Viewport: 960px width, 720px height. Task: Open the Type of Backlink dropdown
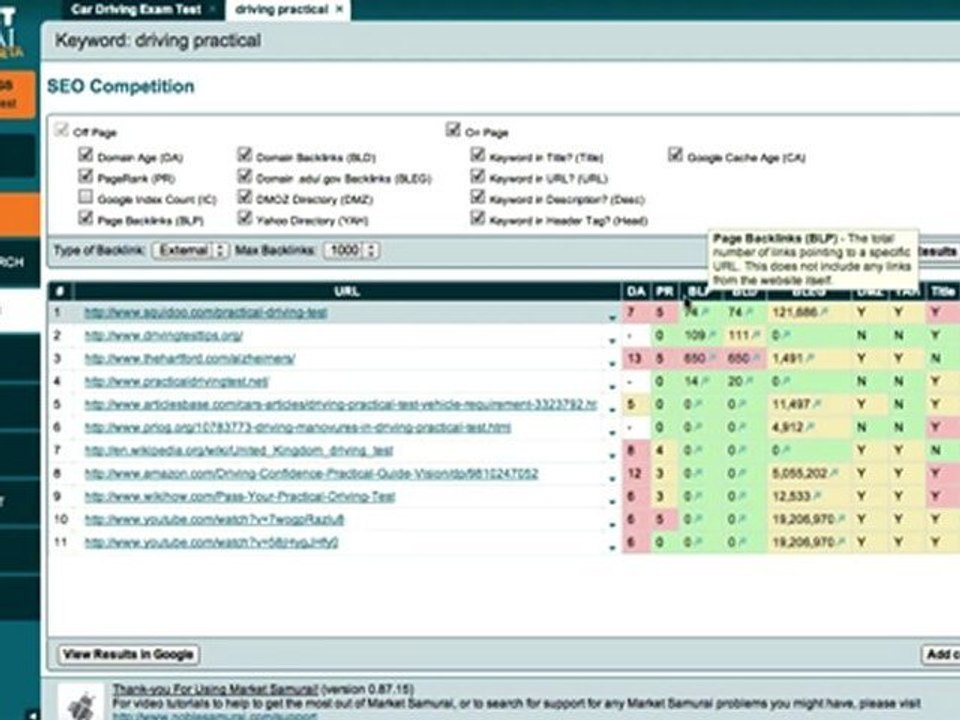(x=190, y=250)
